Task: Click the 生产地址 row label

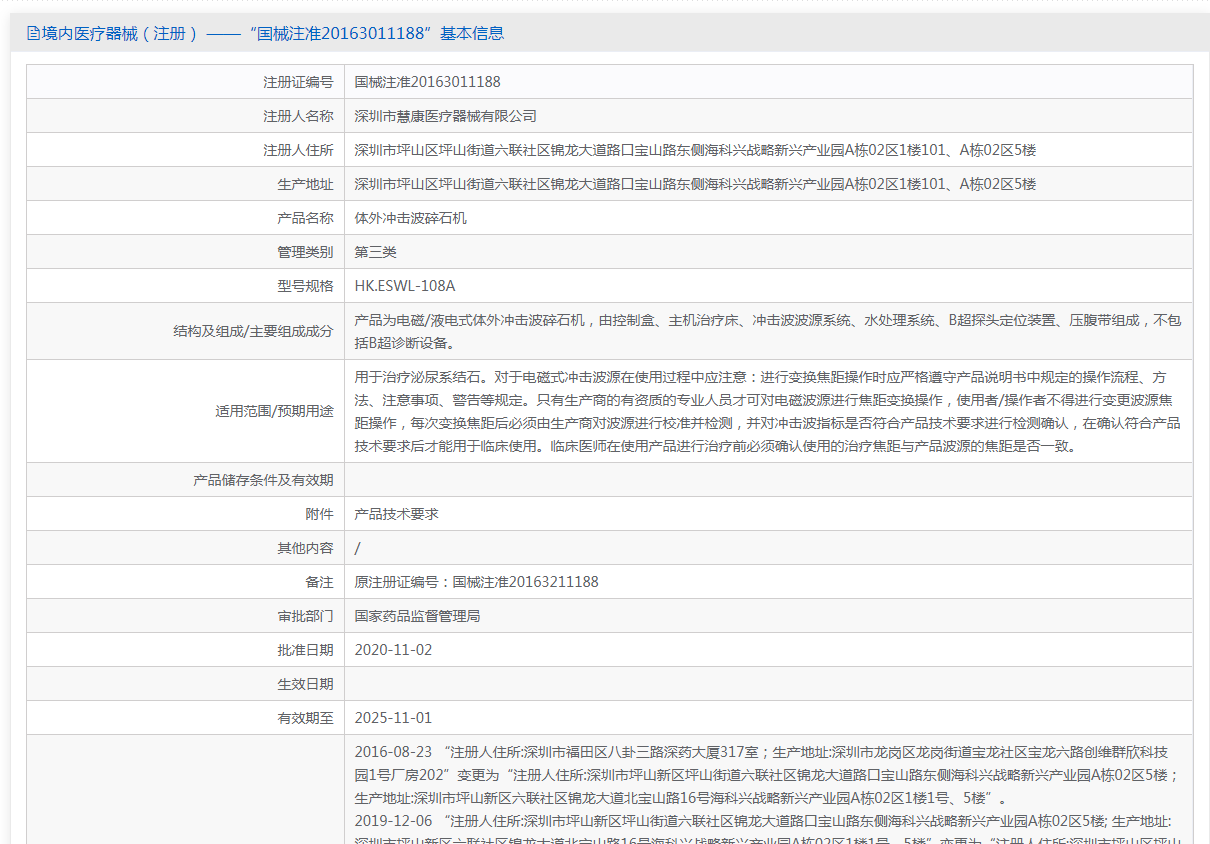Action: coord(305,184)
